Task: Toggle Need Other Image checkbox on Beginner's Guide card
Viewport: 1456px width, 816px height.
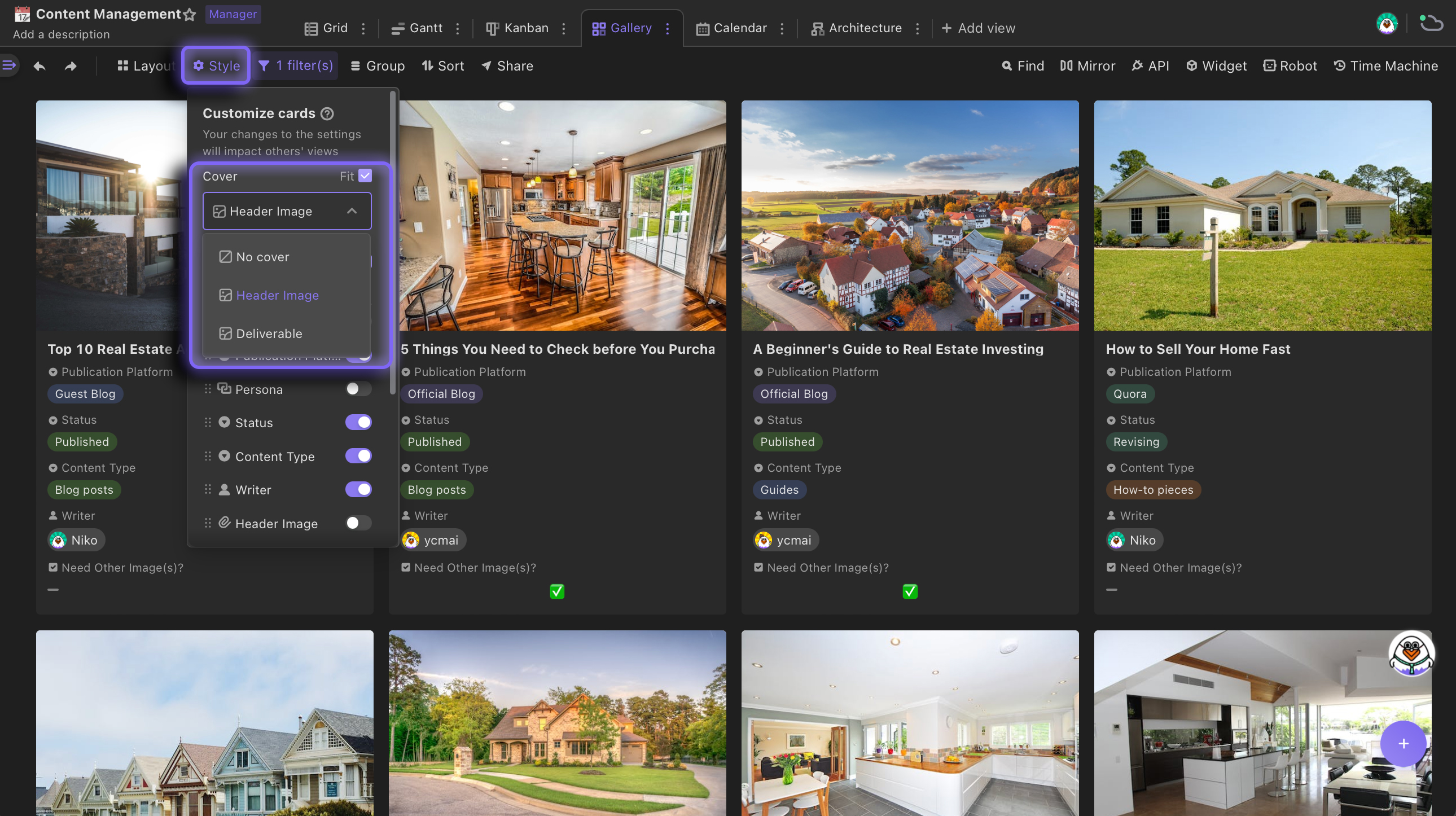Action: [909, 591]
